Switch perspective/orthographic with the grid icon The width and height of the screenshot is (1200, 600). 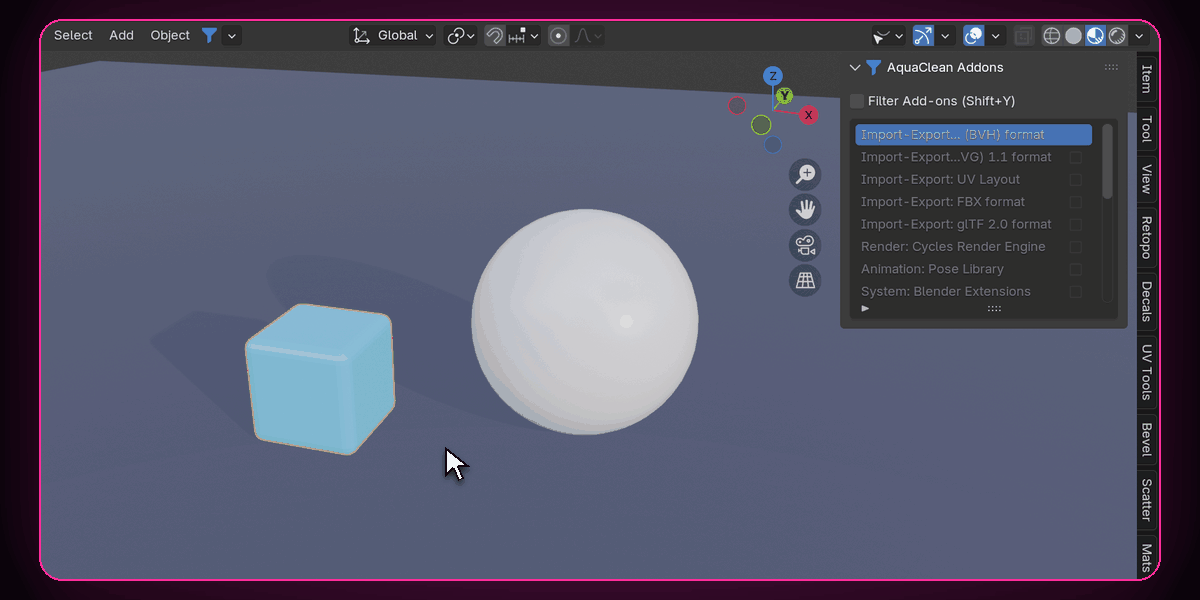pos(805,280)
